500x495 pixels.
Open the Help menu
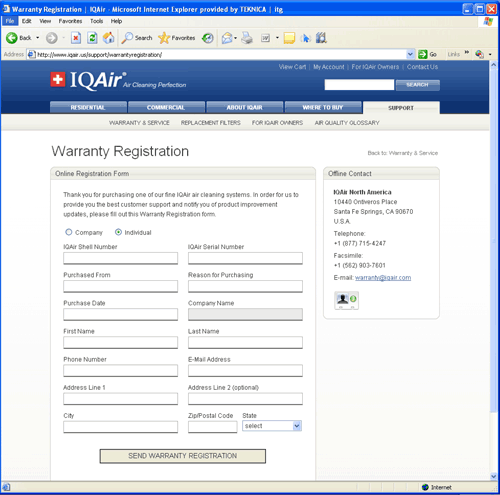(116, 21)
